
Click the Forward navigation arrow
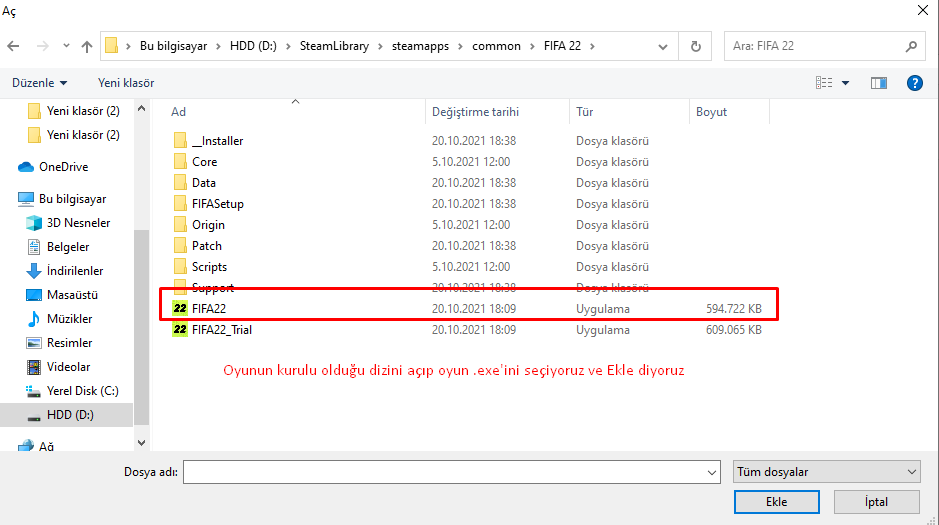point(43,46)
